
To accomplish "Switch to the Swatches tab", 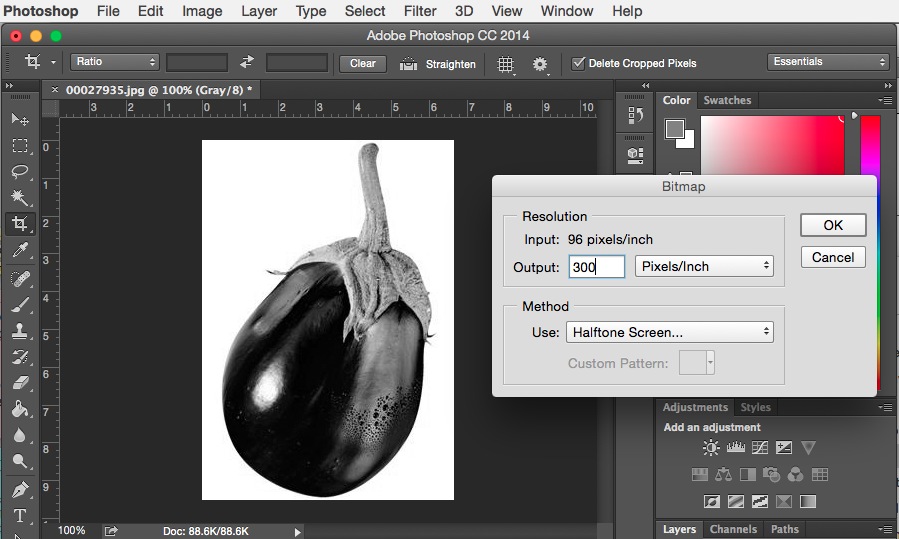I will tap(727, 100).
